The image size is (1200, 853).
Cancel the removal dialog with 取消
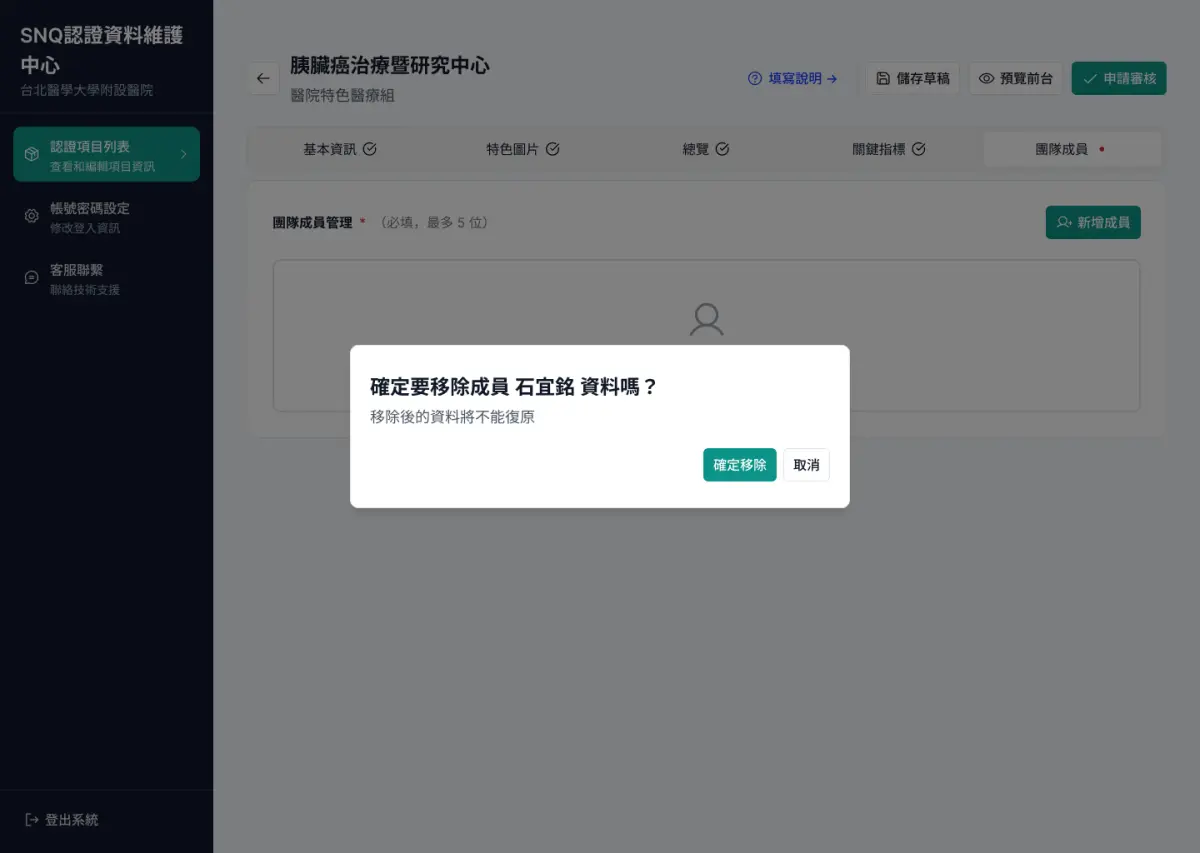[x=806, y=464]
